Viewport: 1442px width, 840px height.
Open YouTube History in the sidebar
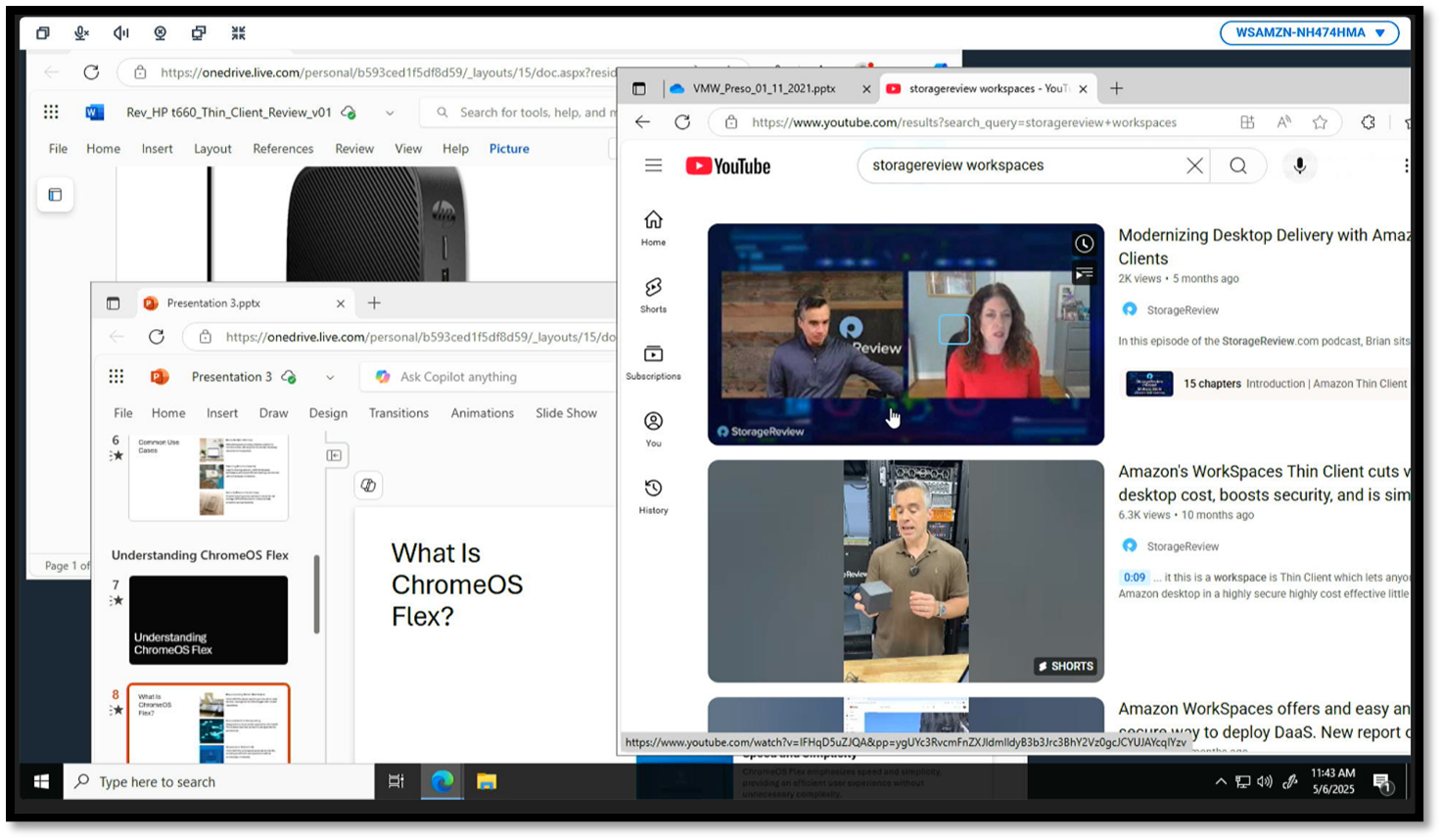[x=653, y=496]
